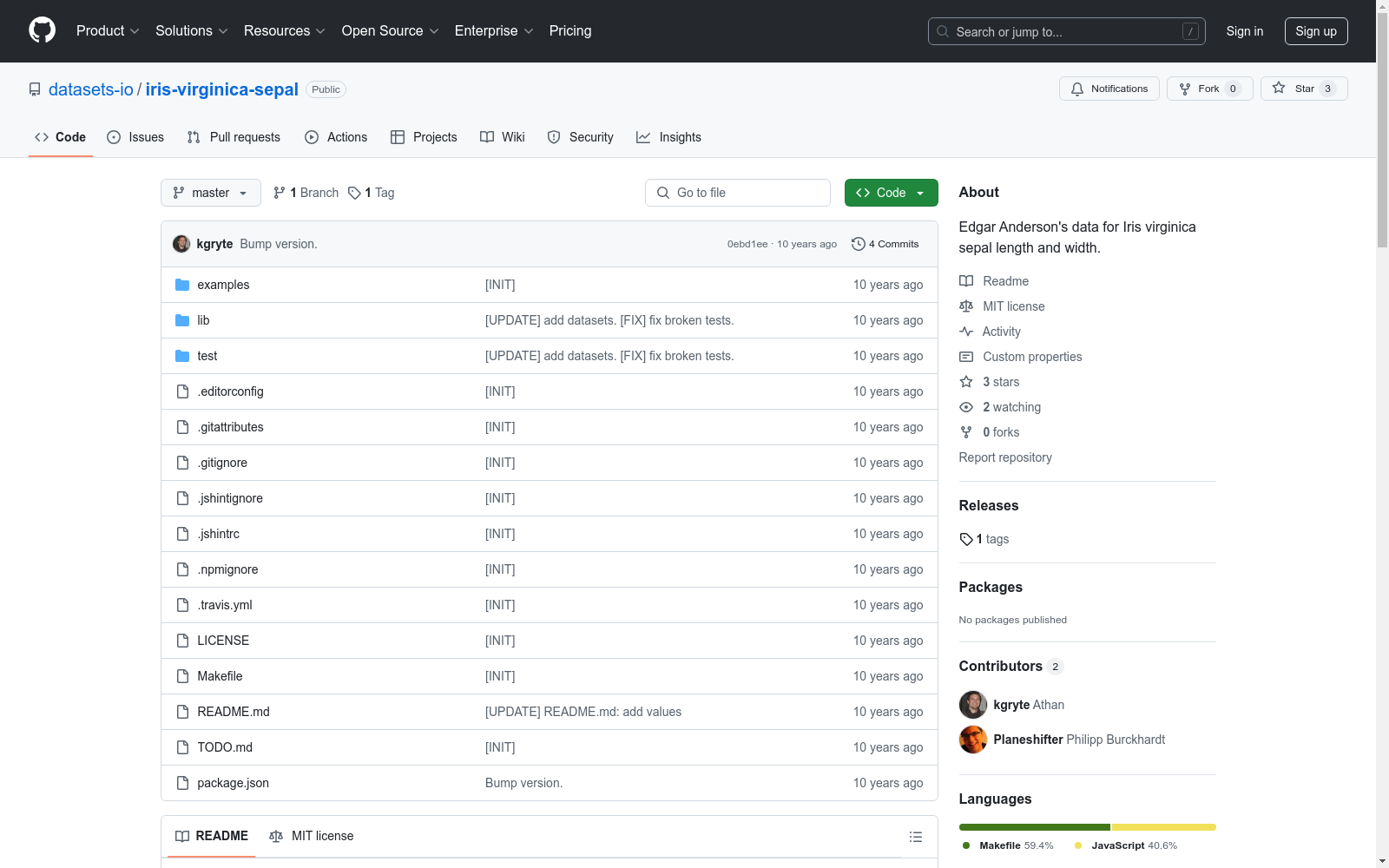This screenshot has width=1389, height=868.
Task: Open the examples folder icon
Action: coord(182,285)
